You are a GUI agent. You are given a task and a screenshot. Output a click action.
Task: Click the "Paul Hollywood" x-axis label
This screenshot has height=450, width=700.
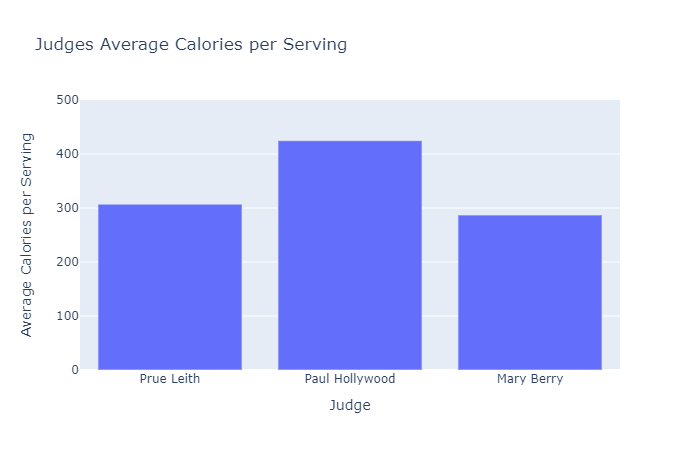pyautogui.click(x=350, y=380)
